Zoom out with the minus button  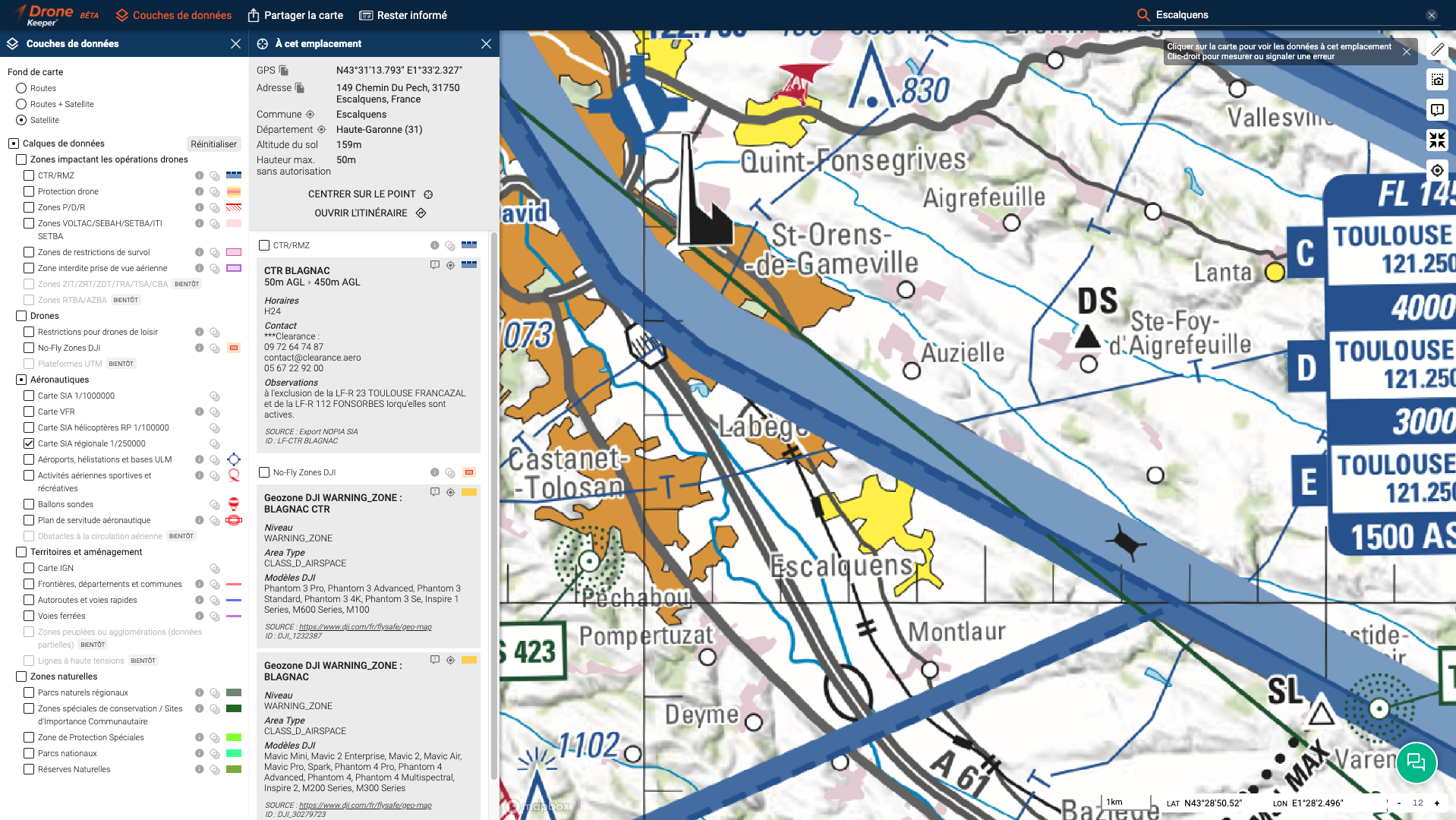(x=1399, y=803)
